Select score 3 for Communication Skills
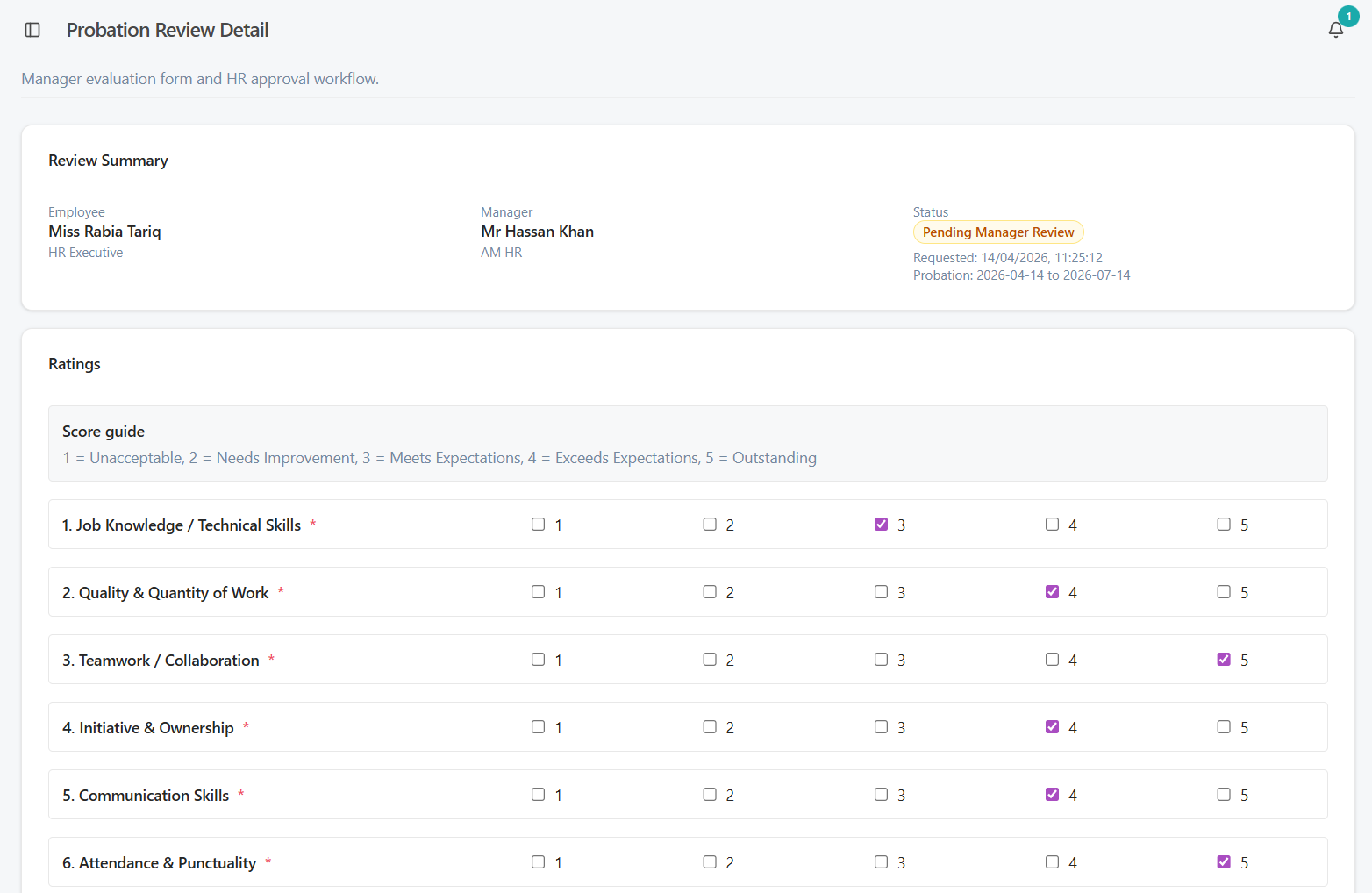The image size is (1372, 893). tap(881, 795)
